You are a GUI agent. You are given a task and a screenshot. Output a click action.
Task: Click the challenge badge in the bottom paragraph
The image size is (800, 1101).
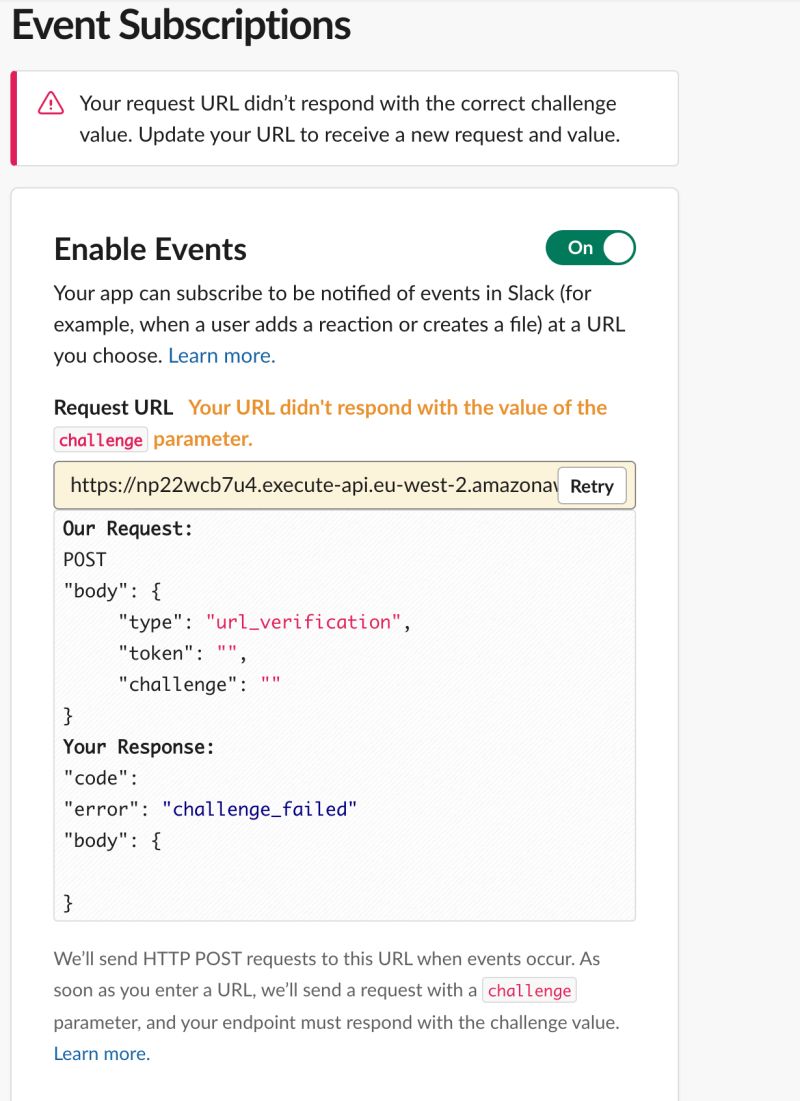click(x=530, y=990)
